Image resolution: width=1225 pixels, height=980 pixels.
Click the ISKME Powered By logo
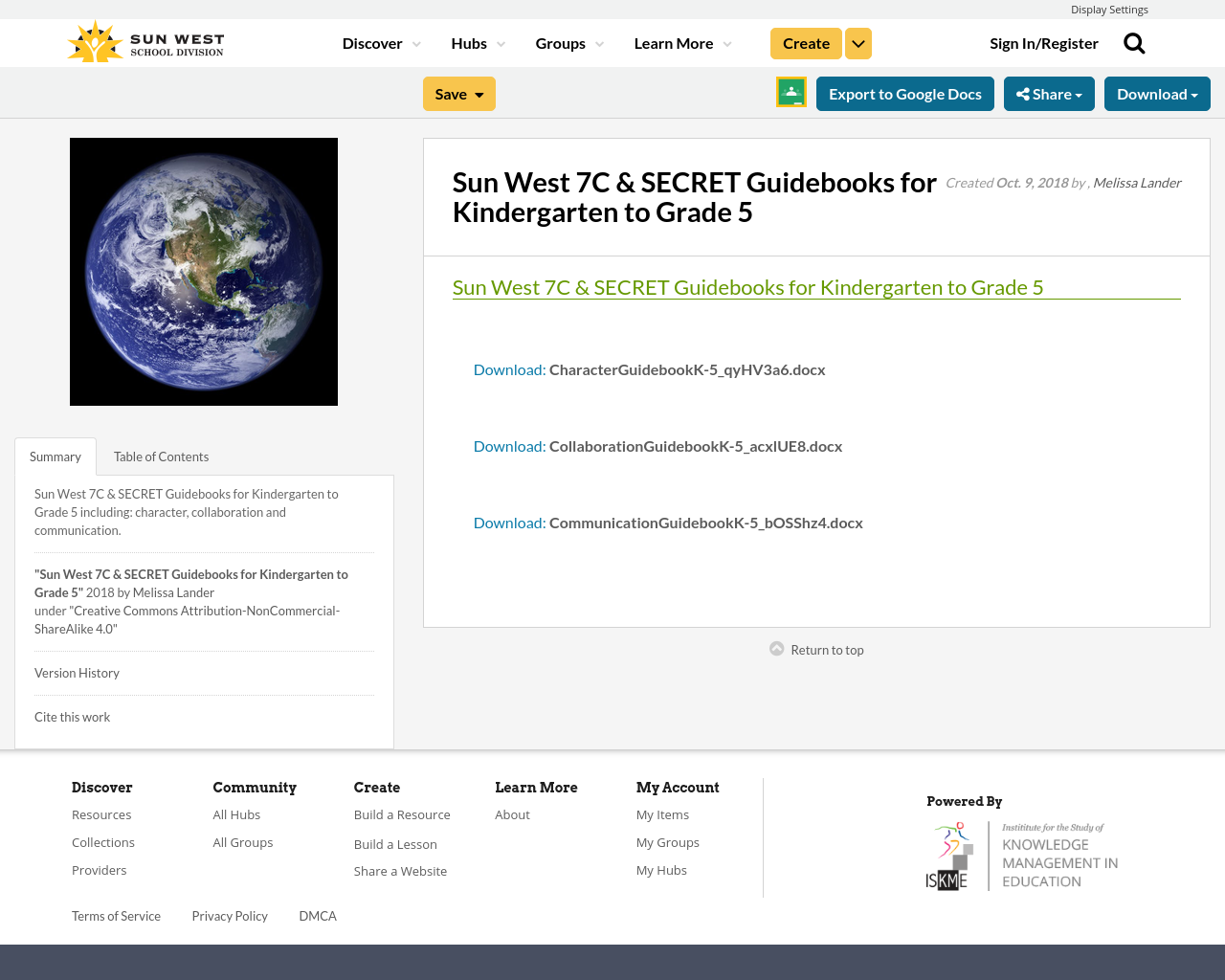pyautogui.click(x=1022, y=853)
